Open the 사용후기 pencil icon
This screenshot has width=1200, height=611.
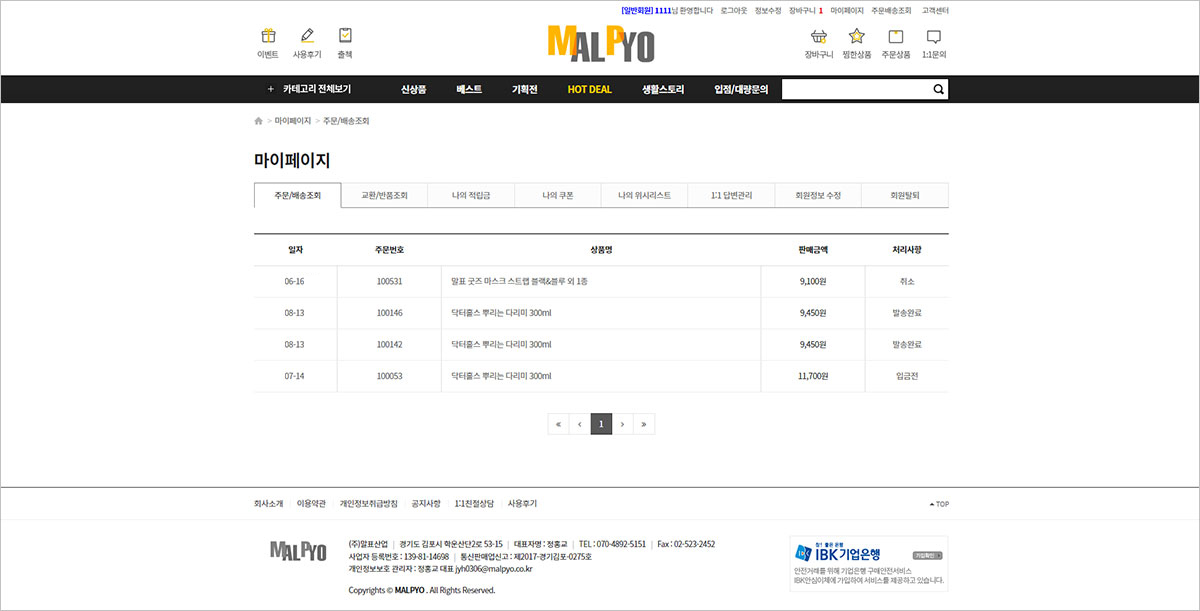coord(307,36)
